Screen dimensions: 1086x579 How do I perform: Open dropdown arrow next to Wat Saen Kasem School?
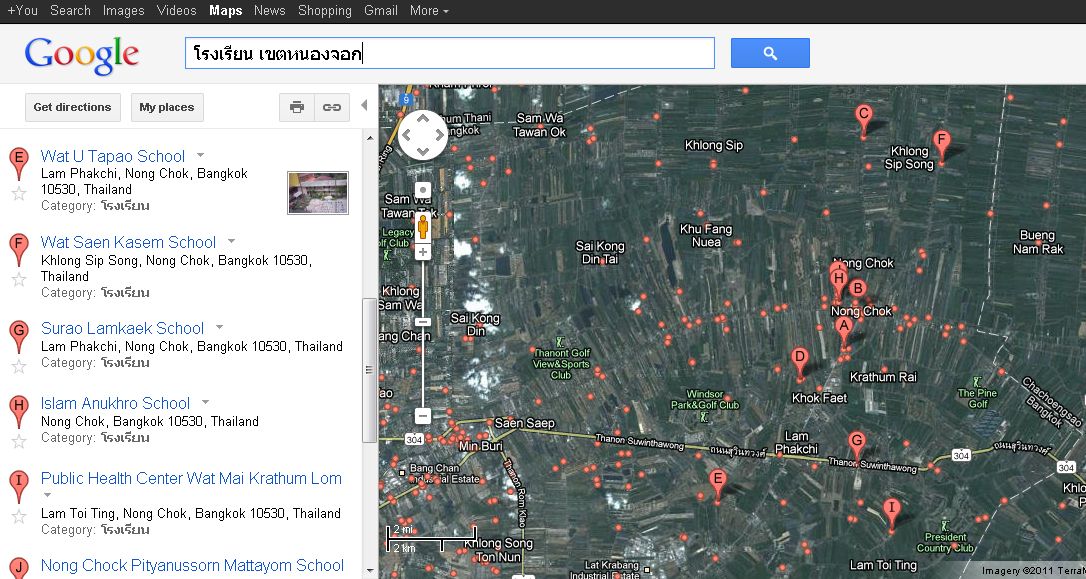[231, 241]
